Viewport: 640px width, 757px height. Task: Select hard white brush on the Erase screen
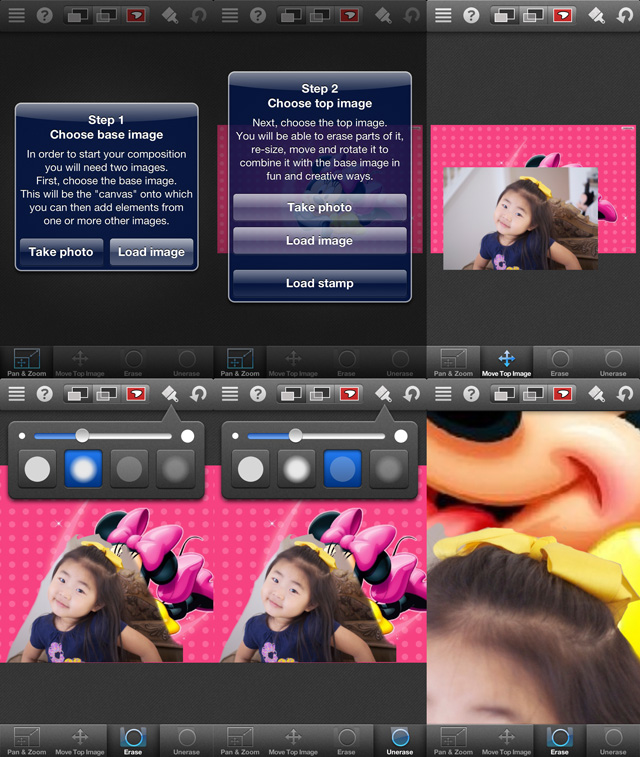tap(37, 469)
